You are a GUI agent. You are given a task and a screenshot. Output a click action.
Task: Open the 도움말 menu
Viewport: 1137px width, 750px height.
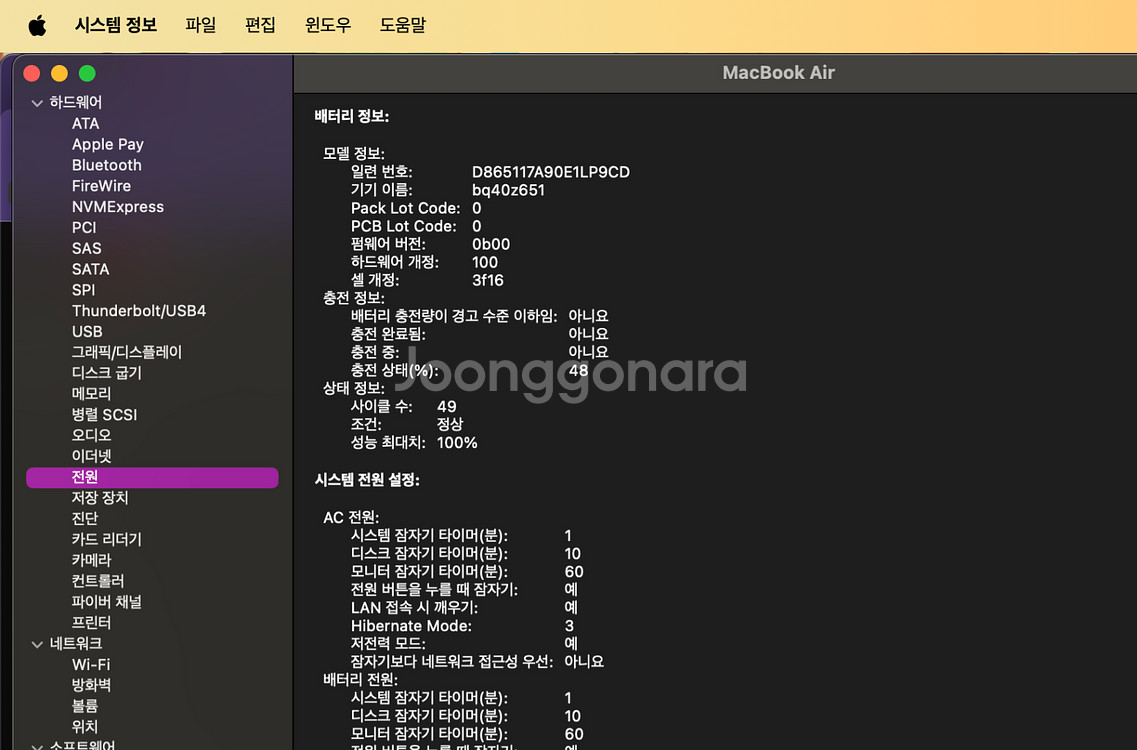pyautogui.click(x=402, y=25)
